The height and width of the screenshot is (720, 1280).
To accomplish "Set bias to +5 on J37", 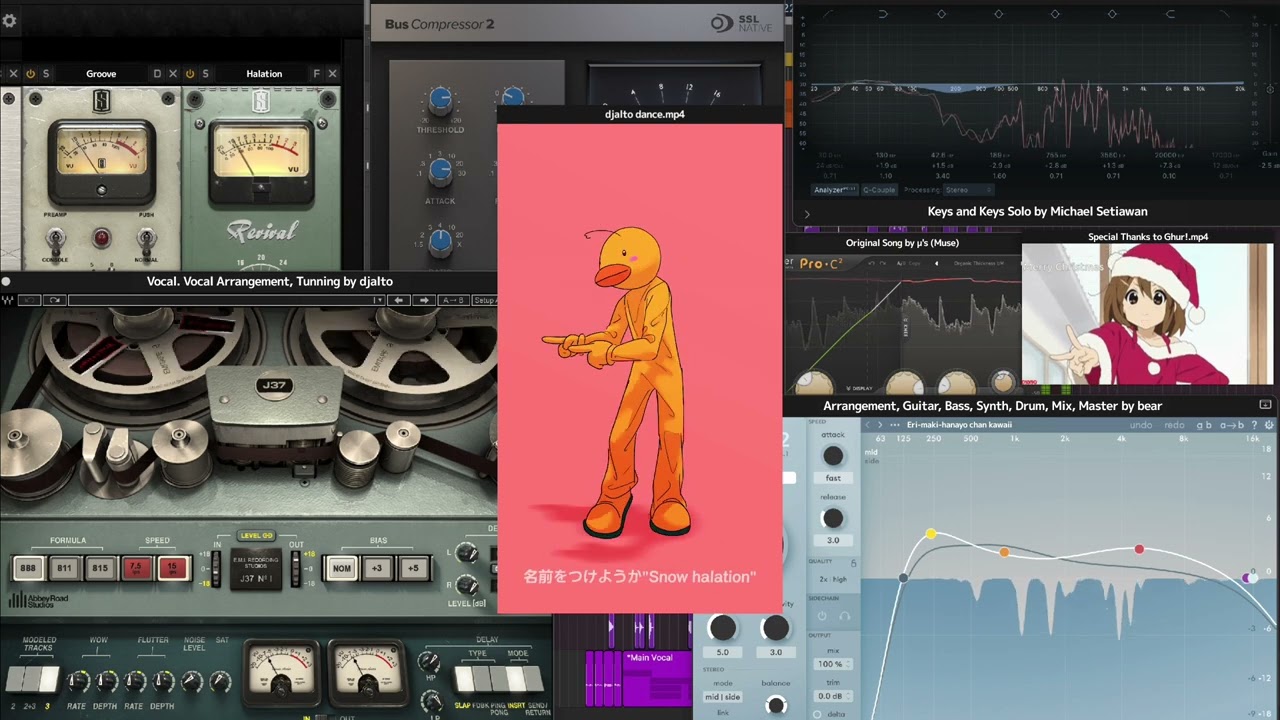I will click(x=413, y=568).
